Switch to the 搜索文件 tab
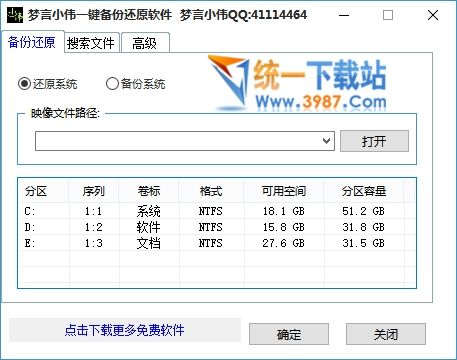 [92, 43]
